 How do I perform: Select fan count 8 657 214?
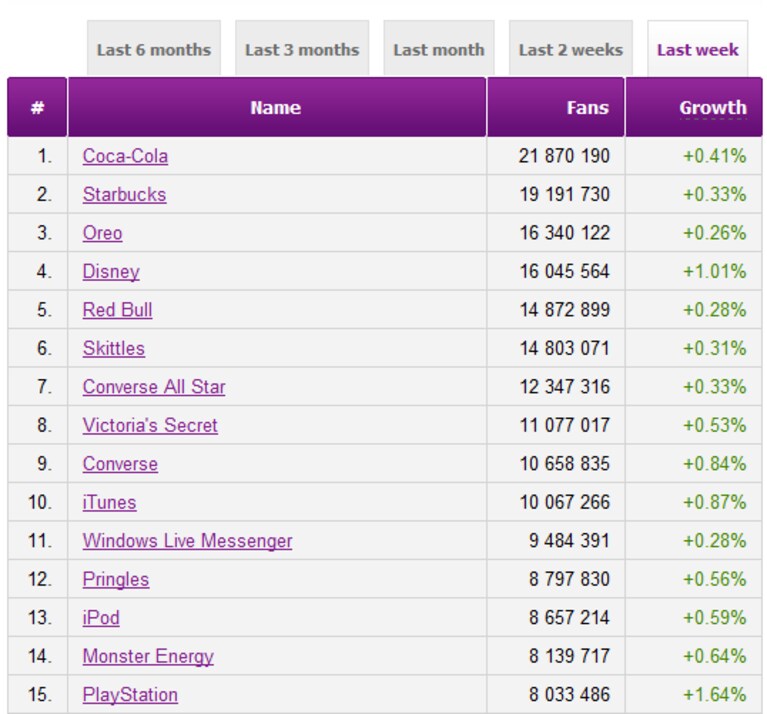(x=569, y=618)
